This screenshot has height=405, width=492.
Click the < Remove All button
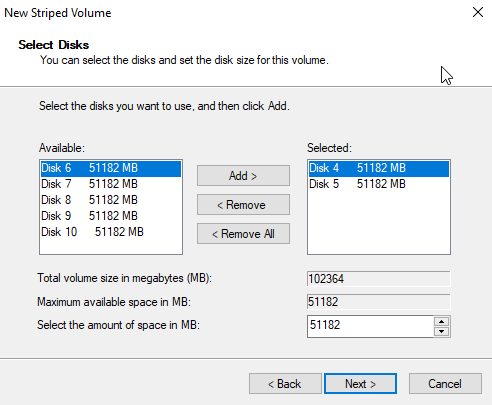243,234
